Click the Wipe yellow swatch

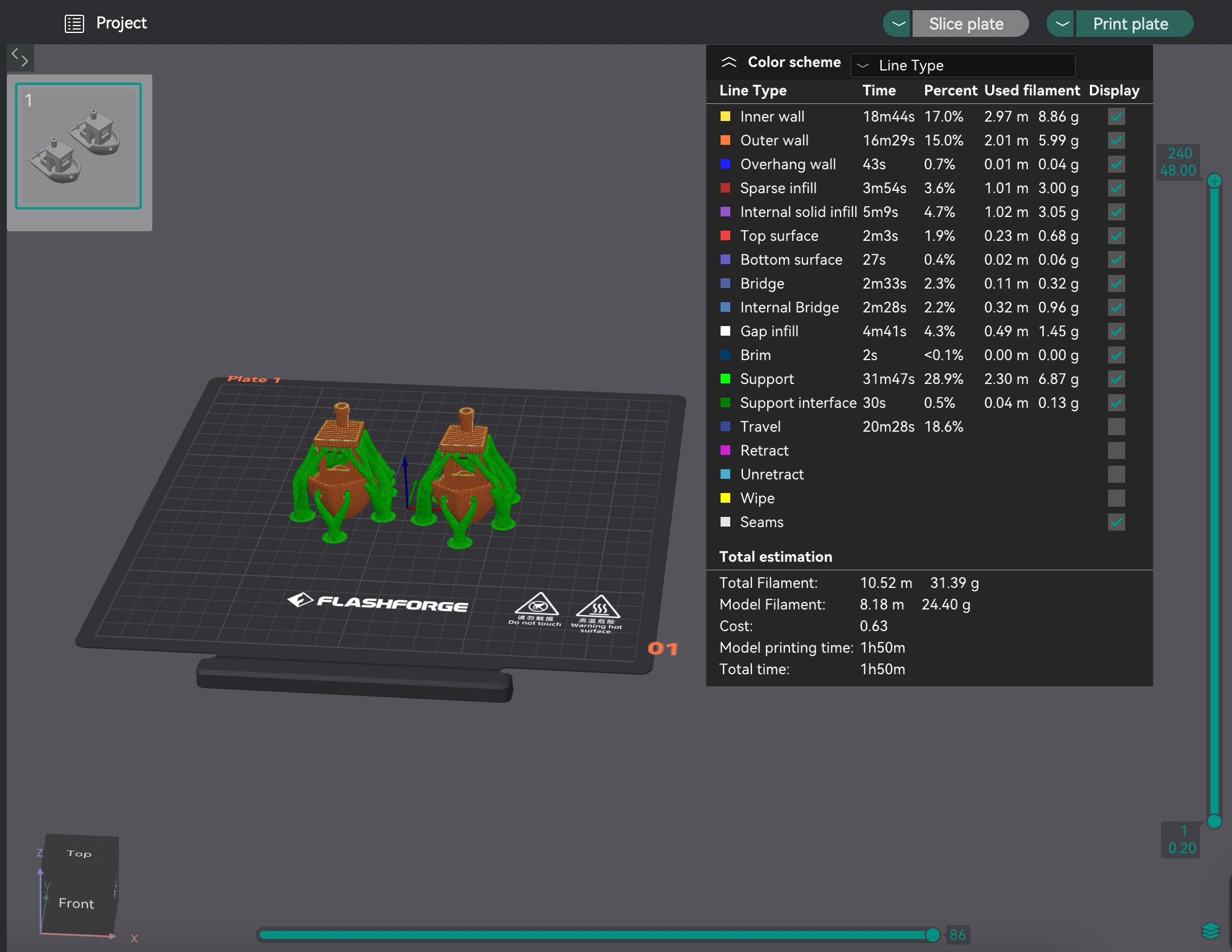point(726,498)
